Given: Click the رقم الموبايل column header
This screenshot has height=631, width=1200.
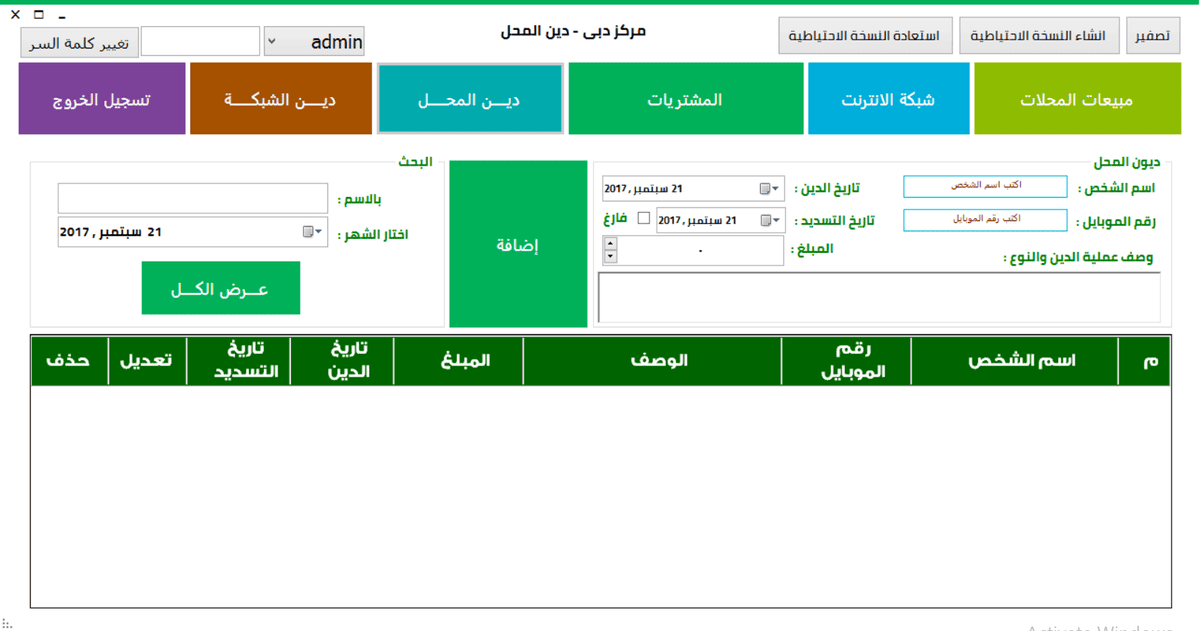Looking at the screenshot, I should (846, 361).
